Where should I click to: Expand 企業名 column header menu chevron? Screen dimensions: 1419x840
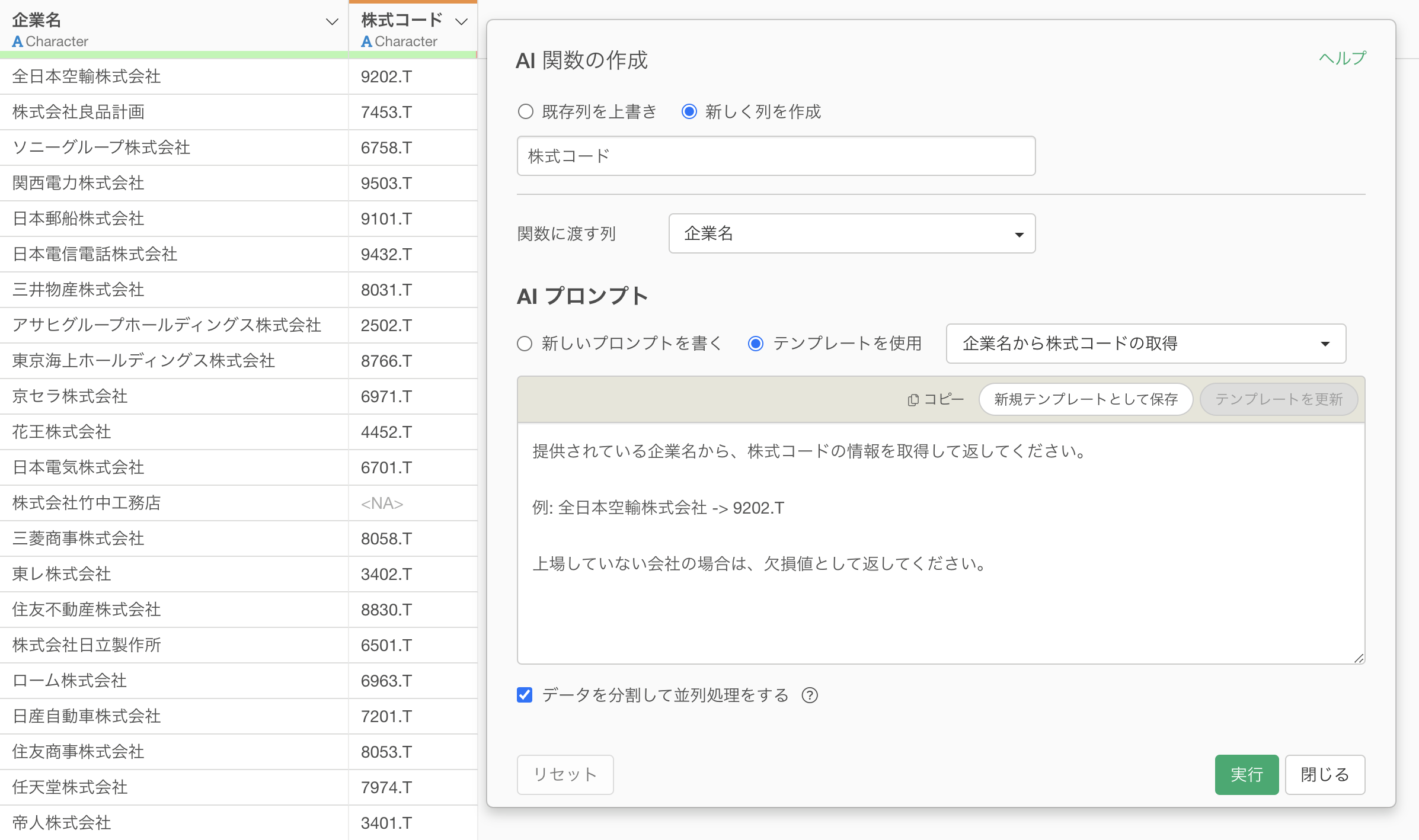[332, 22]
